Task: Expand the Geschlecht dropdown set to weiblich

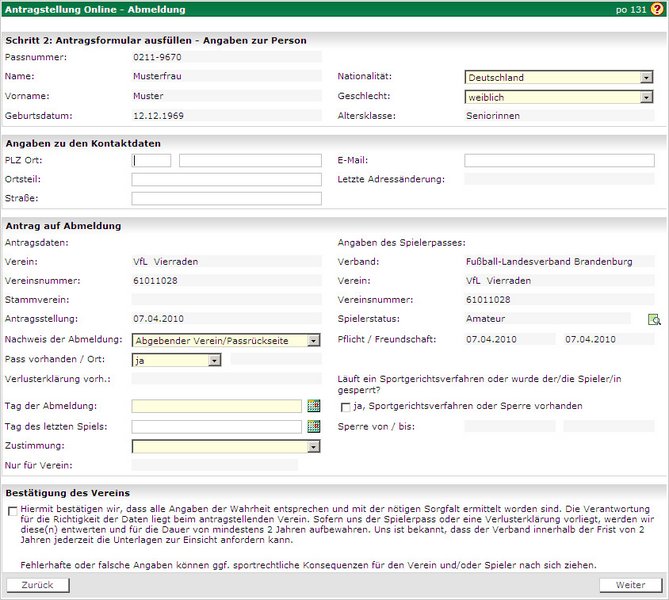Action: pyautogui.click(x=559, y=97)
